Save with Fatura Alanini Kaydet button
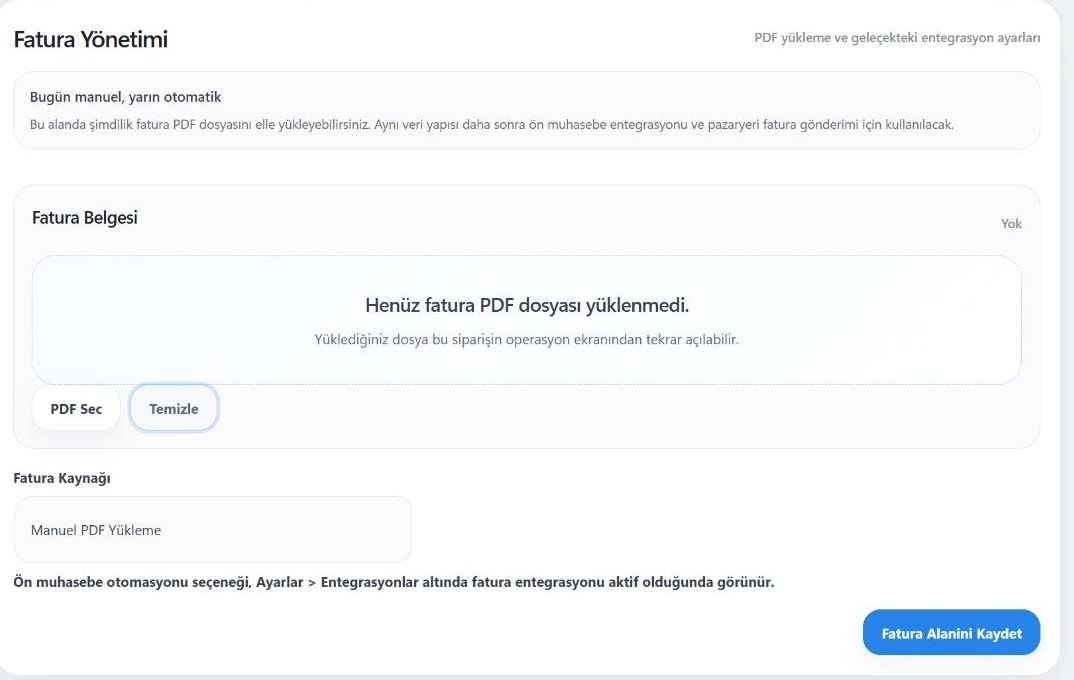The height and width of the screenshot is (680, 1074). pyautogui.click(x=951, y=633)
